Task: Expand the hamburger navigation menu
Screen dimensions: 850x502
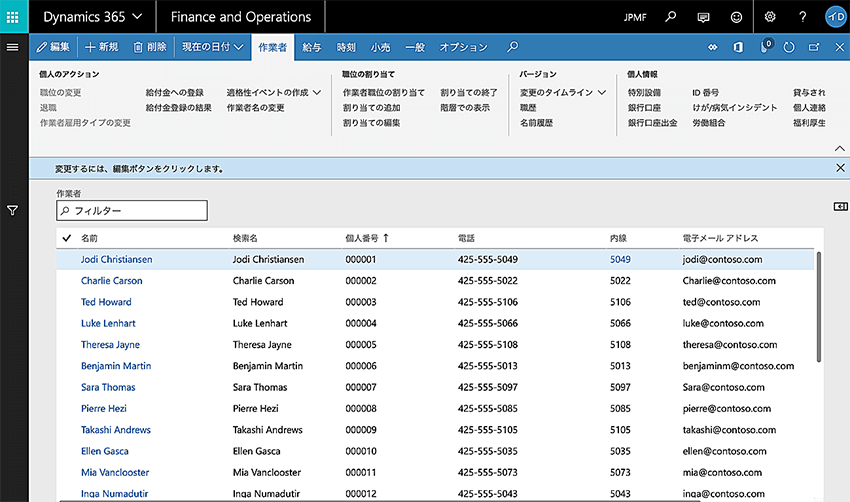Action: click(x=12, y=47)
